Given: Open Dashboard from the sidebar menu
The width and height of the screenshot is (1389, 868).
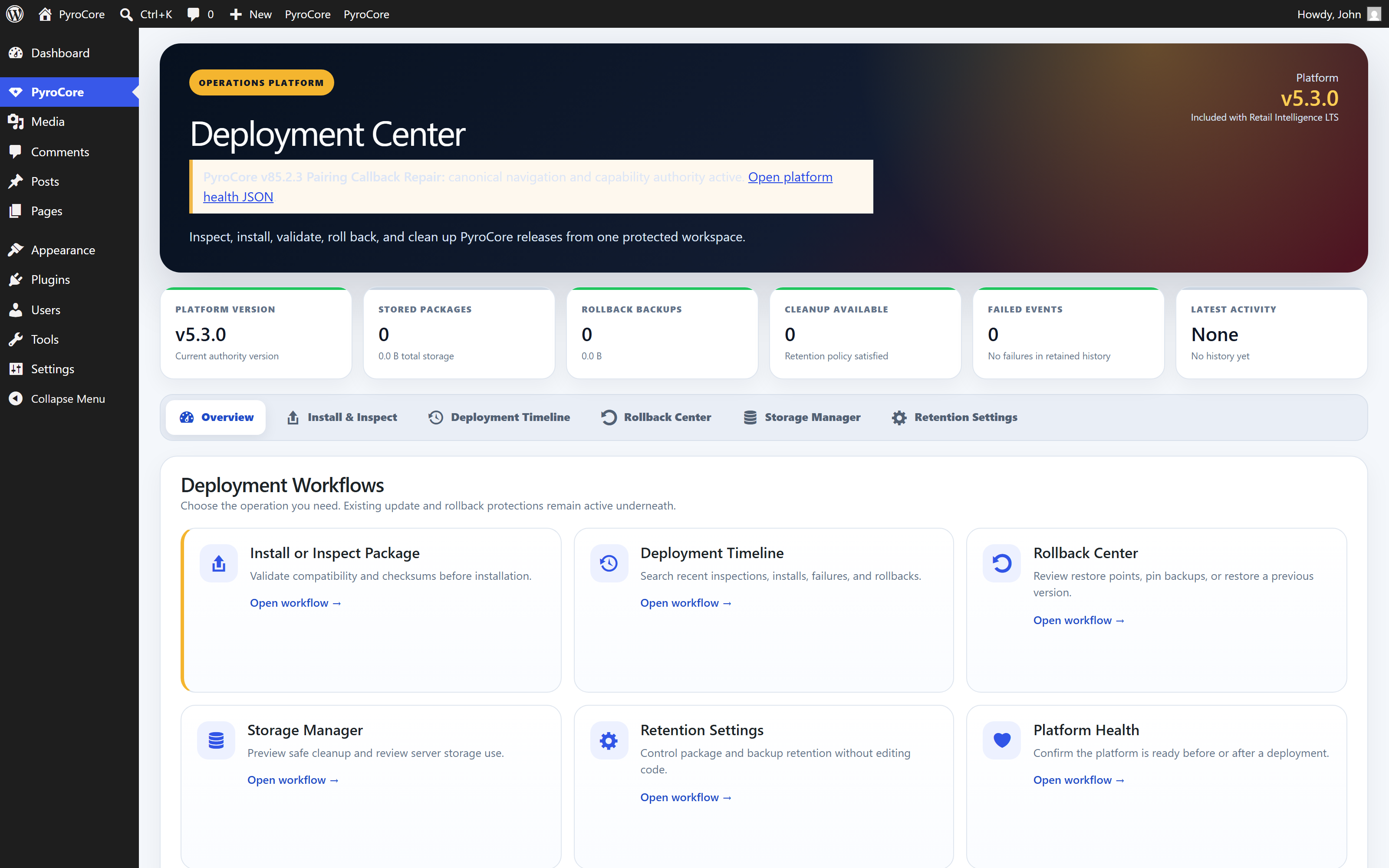Looking at the screenshot, I should click(x=69, y=53).
